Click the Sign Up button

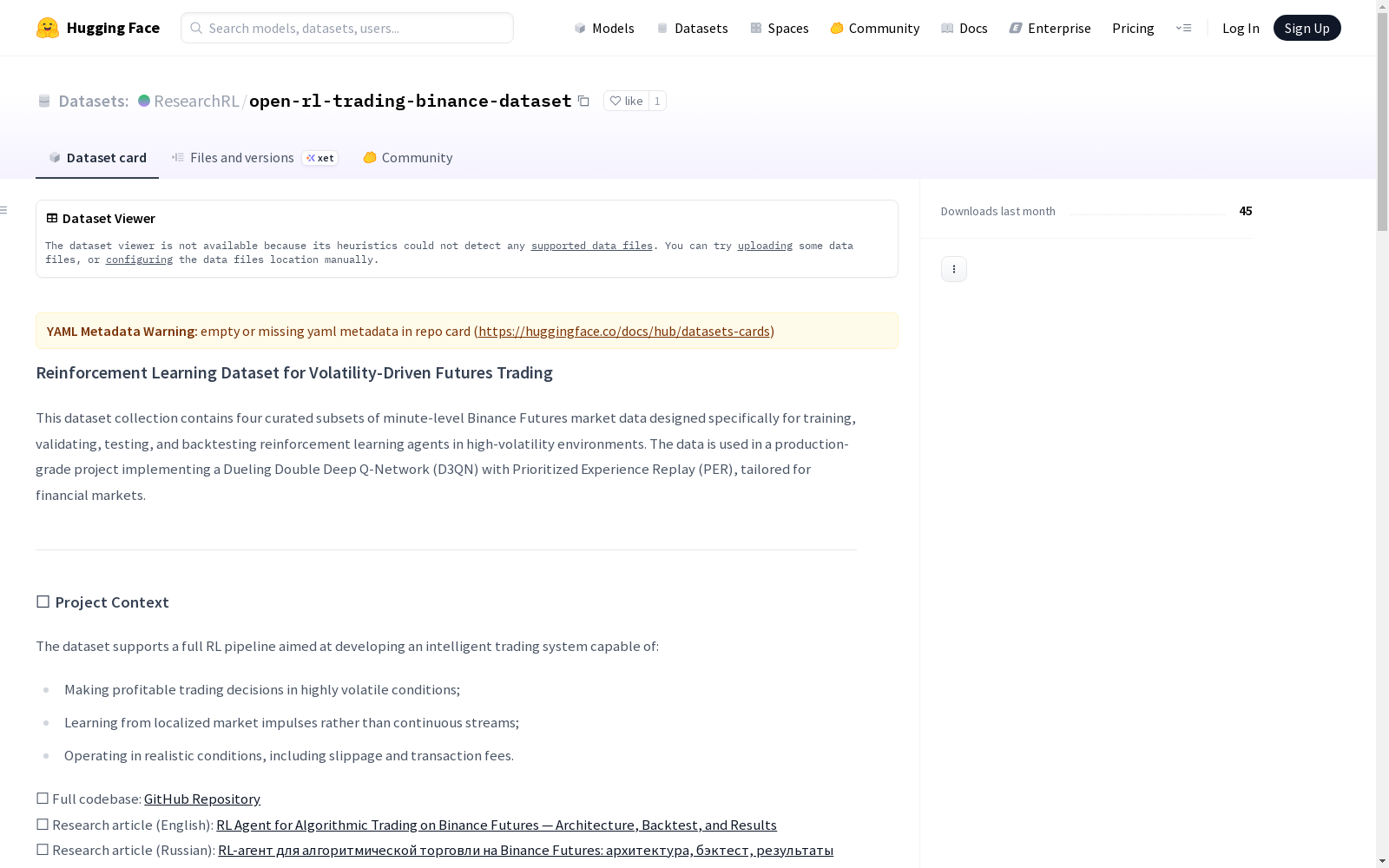(x=1307, y=28)
